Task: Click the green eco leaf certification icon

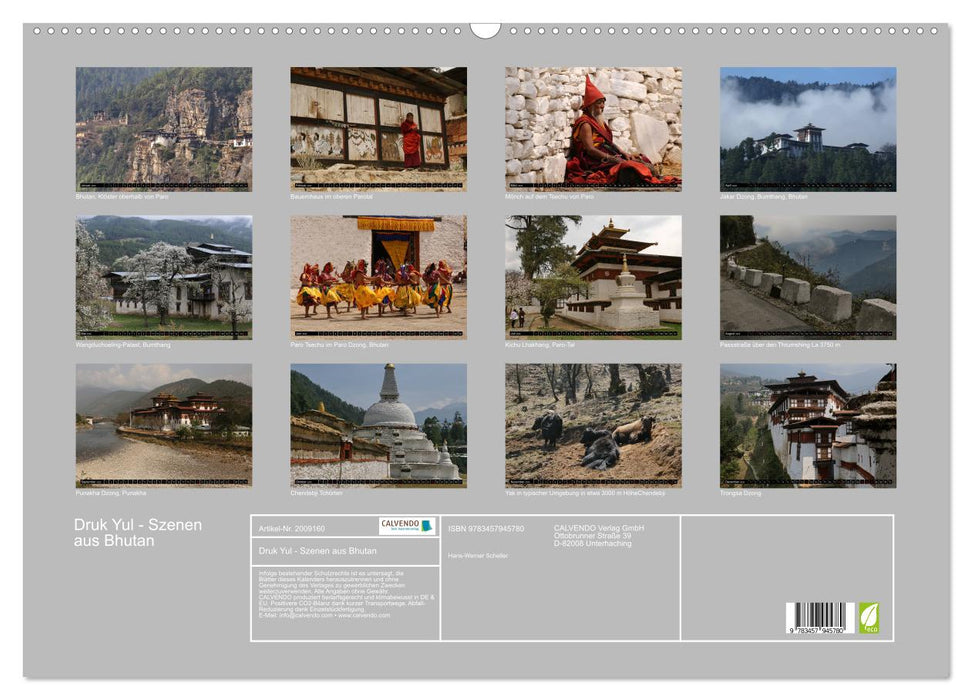Action: 868,616
